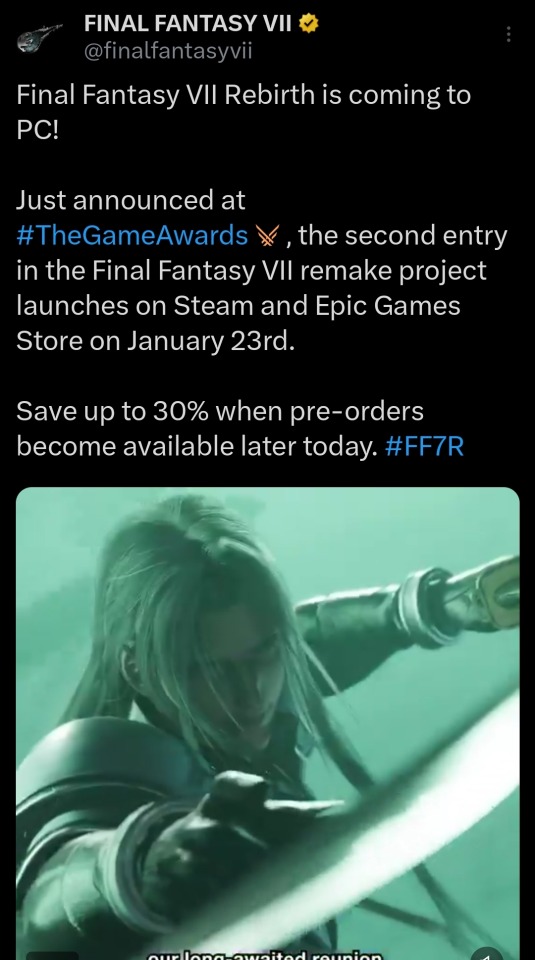The height and width of the screenshot is (960, 535).
Task: Tap the "our long-awaited reunion" caption
Action: pos(265,954)
